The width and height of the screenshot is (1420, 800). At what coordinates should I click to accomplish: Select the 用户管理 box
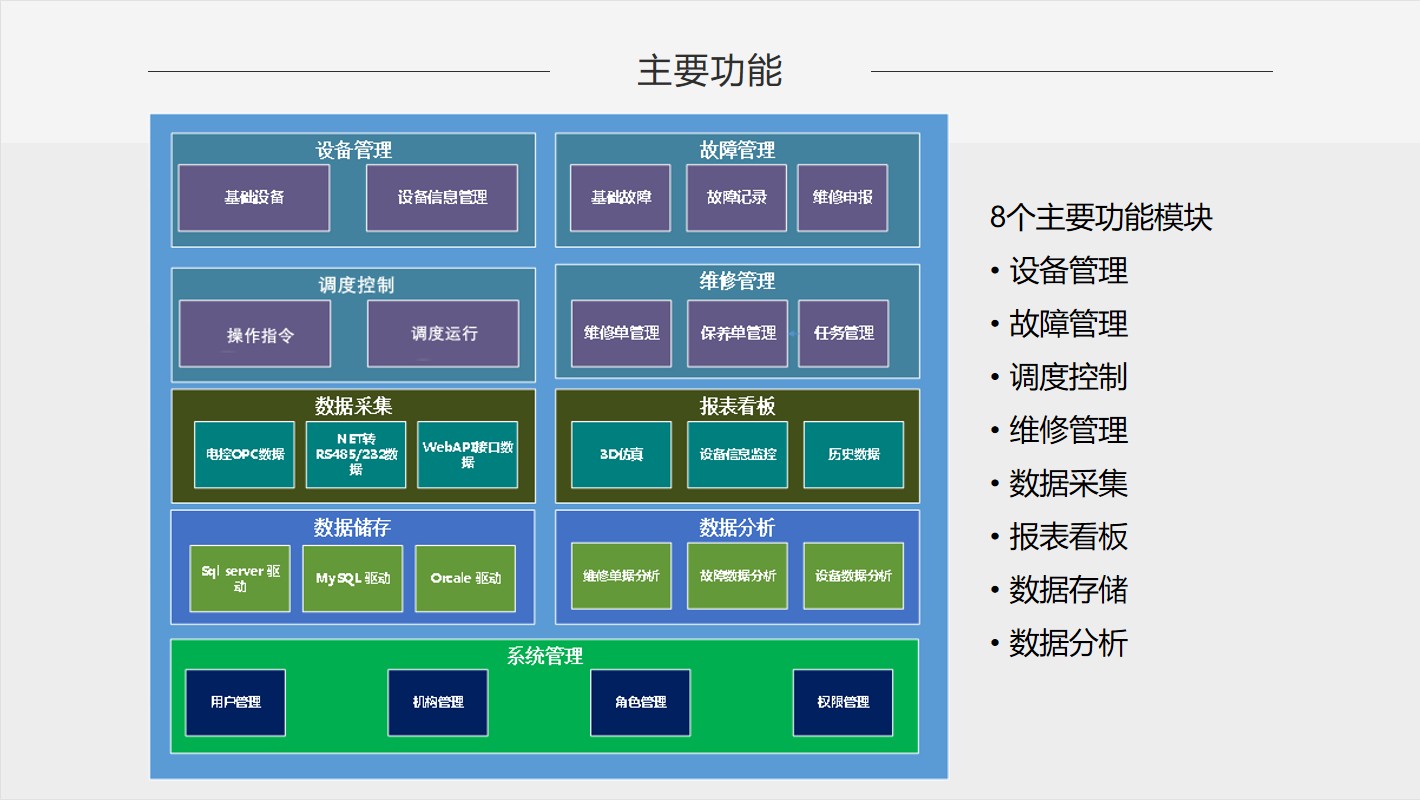(235, 703)
